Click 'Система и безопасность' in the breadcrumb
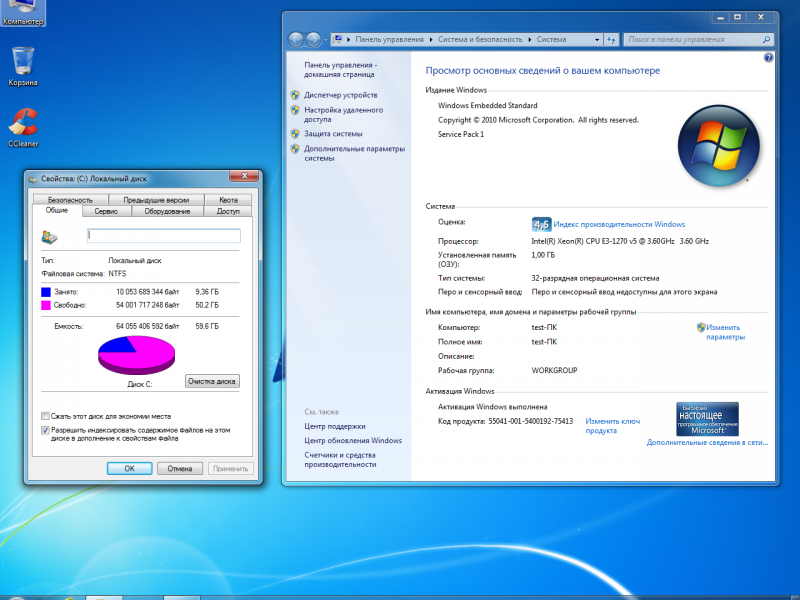Viewport: 800px width, 600px height. point(480,39)
